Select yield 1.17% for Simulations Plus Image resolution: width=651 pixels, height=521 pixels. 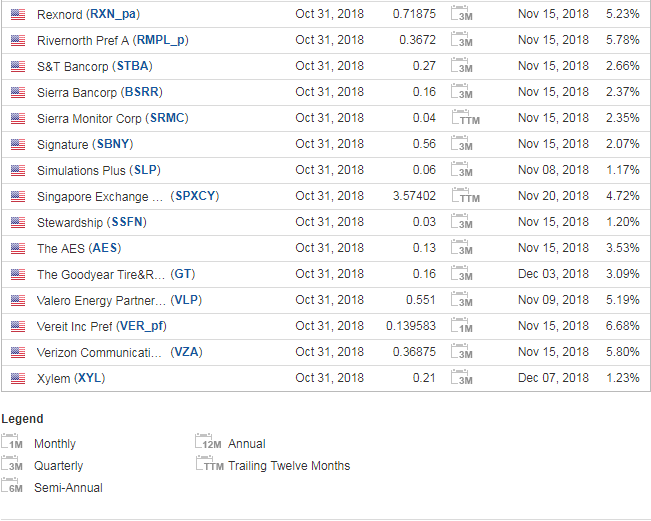tap(623, 170)
